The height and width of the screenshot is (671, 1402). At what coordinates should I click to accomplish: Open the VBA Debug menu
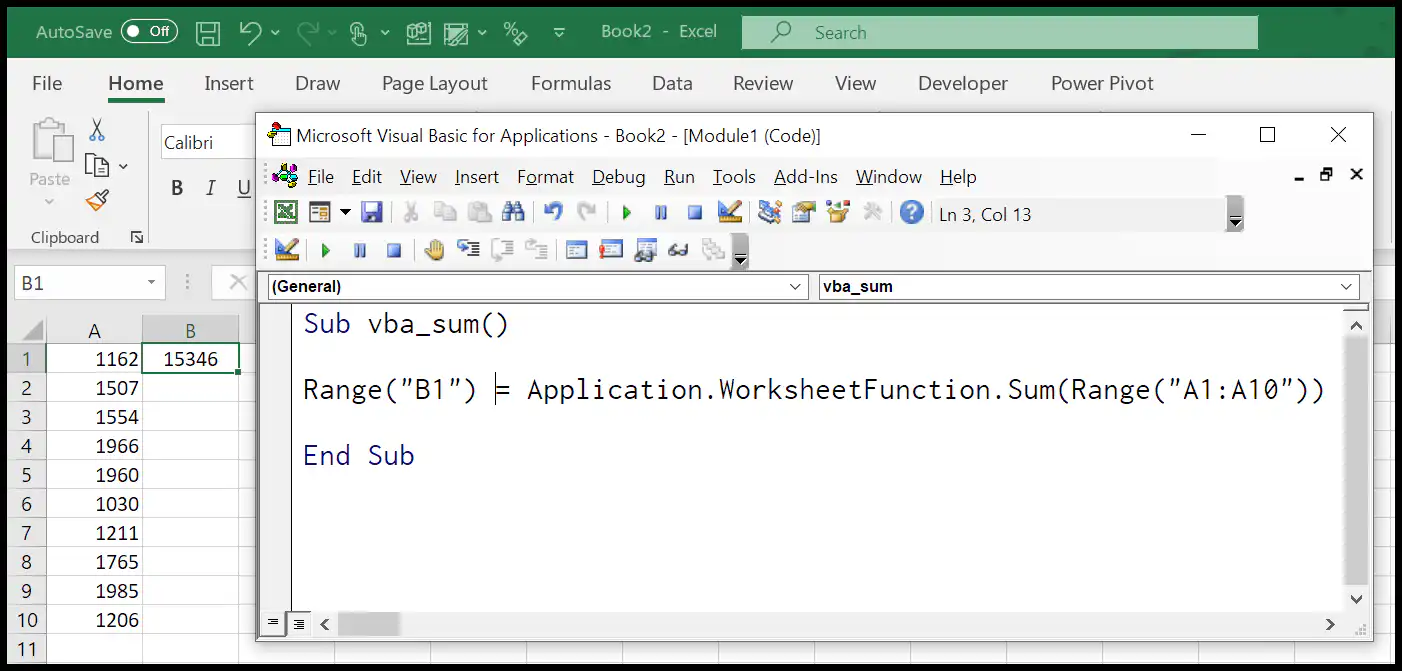tap(619, 177)
